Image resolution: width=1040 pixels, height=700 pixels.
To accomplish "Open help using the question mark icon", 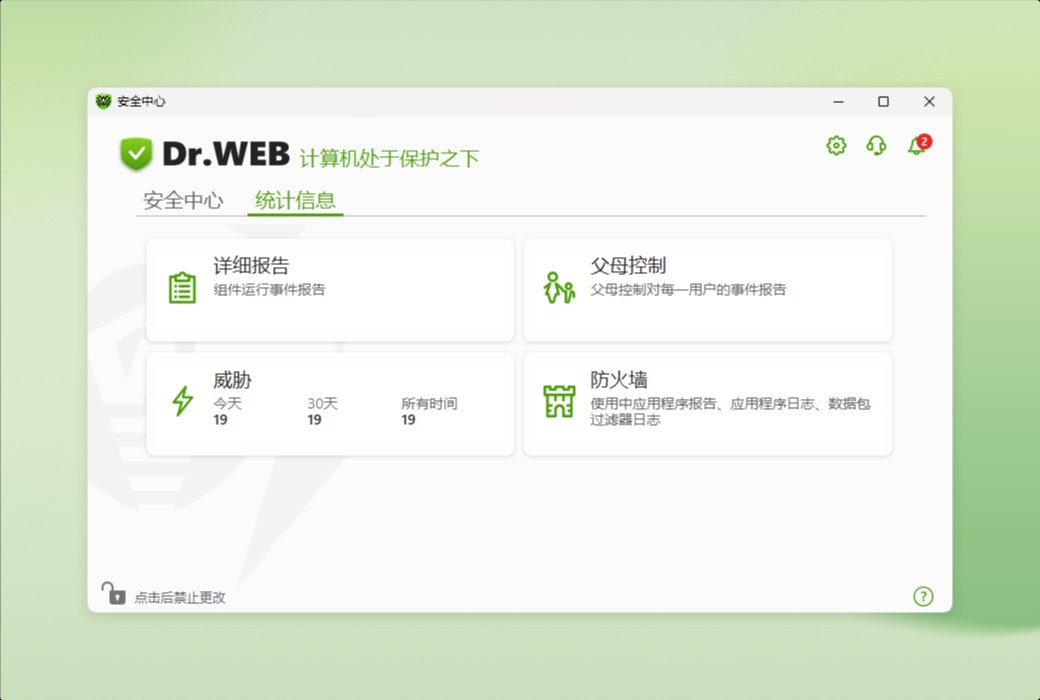I will [x=923, y=595].
